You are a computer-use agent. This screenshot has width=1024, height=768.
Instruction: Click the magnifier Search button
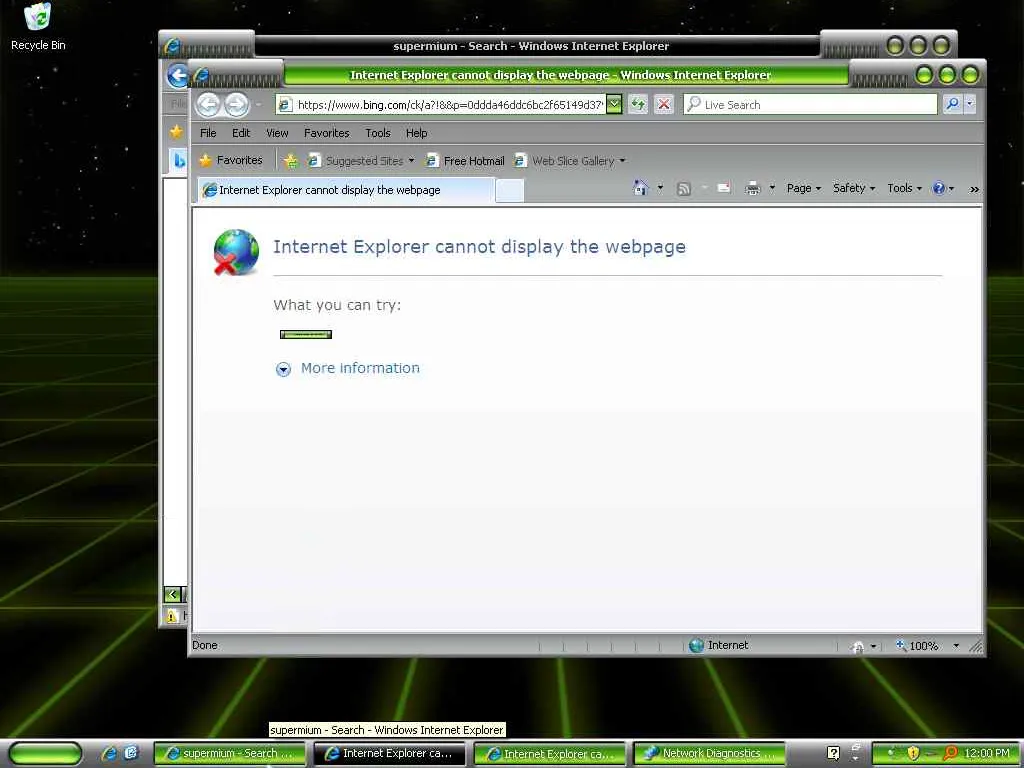pos(952,104)
